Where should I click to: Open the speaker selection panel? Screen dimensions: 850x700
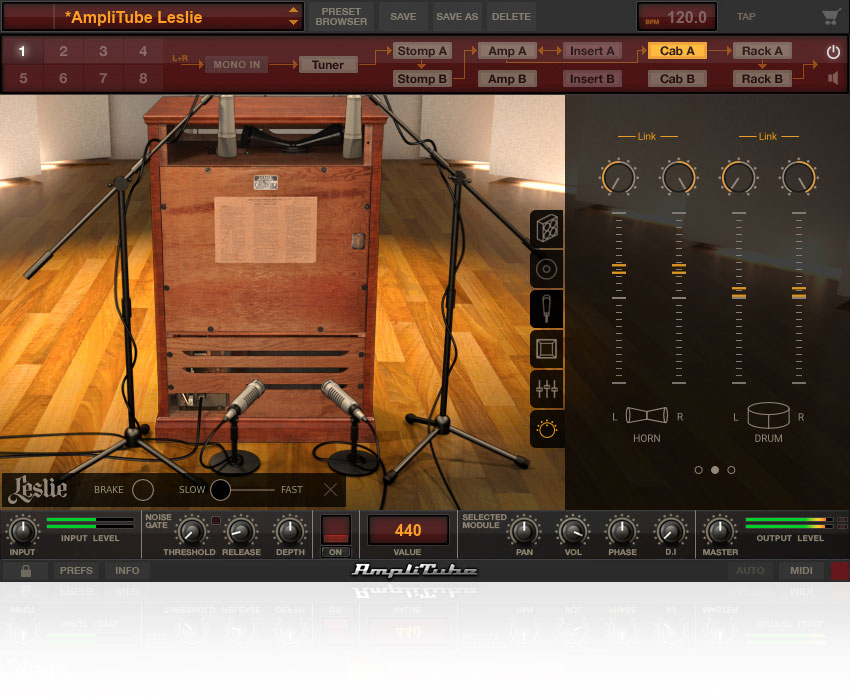(547, 268)
